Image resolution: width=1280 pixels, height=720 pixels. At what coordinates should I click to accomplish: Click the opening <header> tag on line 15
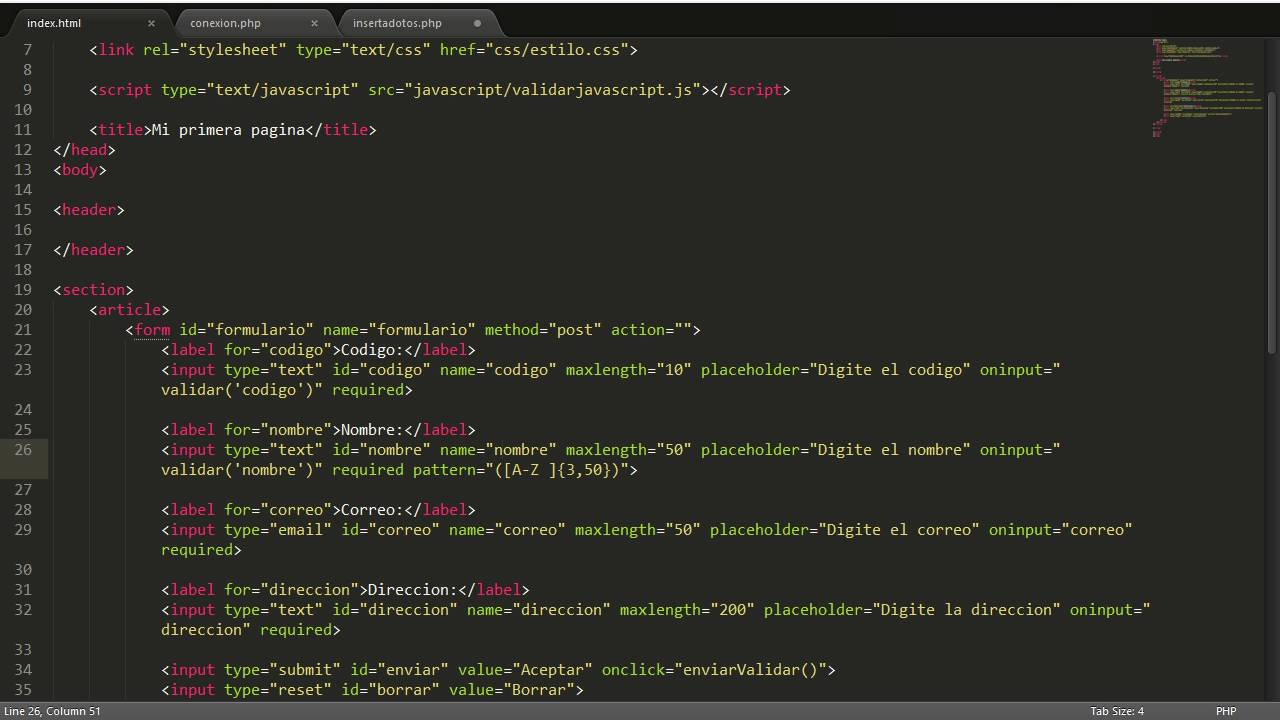pos(89,209)
